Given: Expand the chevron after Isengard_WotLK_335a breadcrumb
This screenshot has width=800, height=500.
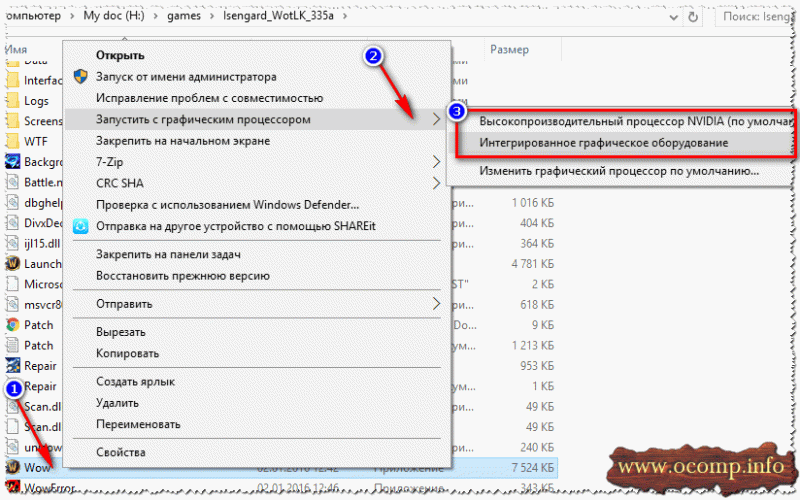Looking at the screenshot, I should (345, 16).
